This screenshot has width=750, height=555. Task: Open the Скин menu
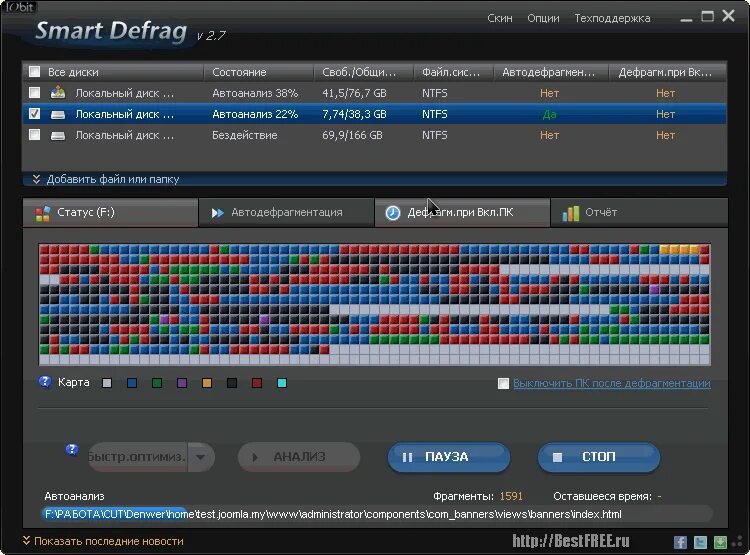[500, 18]
